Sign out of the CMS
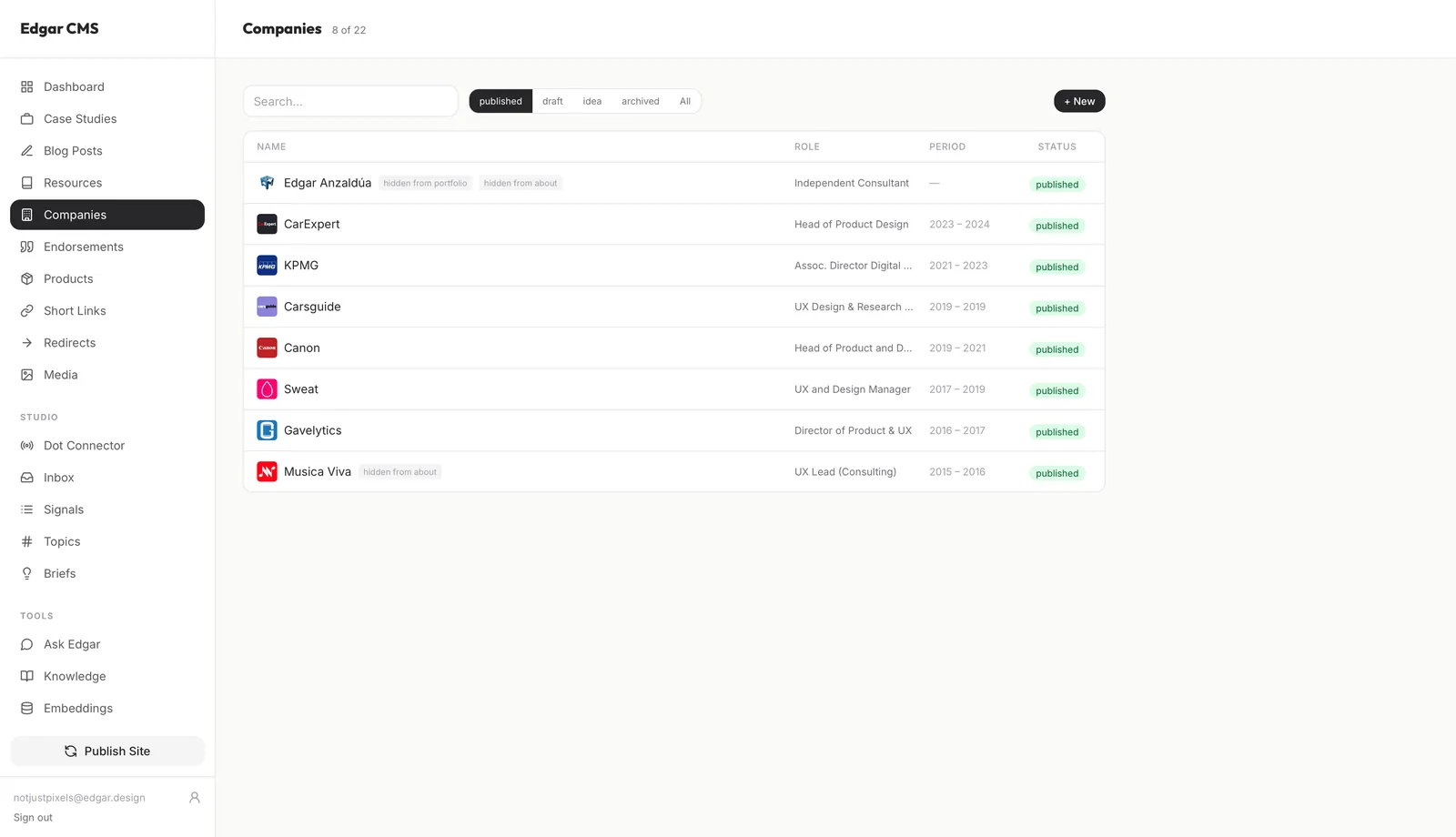 33,818
